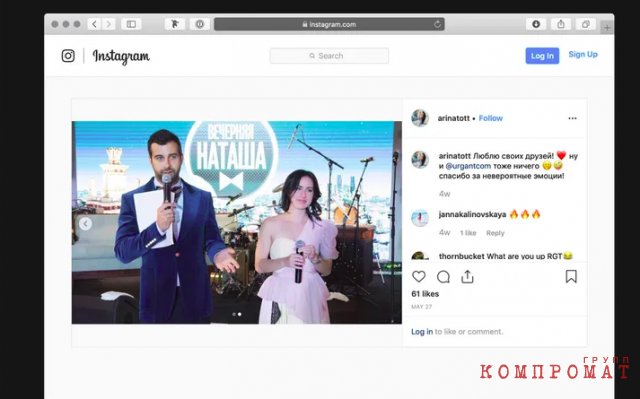Reload the page in address bar
This screenshot has height=399, width=640.
coord(437,24)
